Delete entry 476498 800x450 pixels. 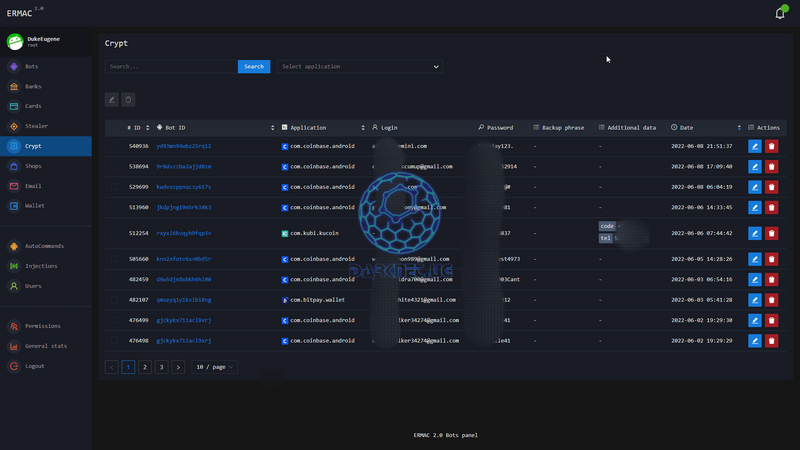click(771, 341)
